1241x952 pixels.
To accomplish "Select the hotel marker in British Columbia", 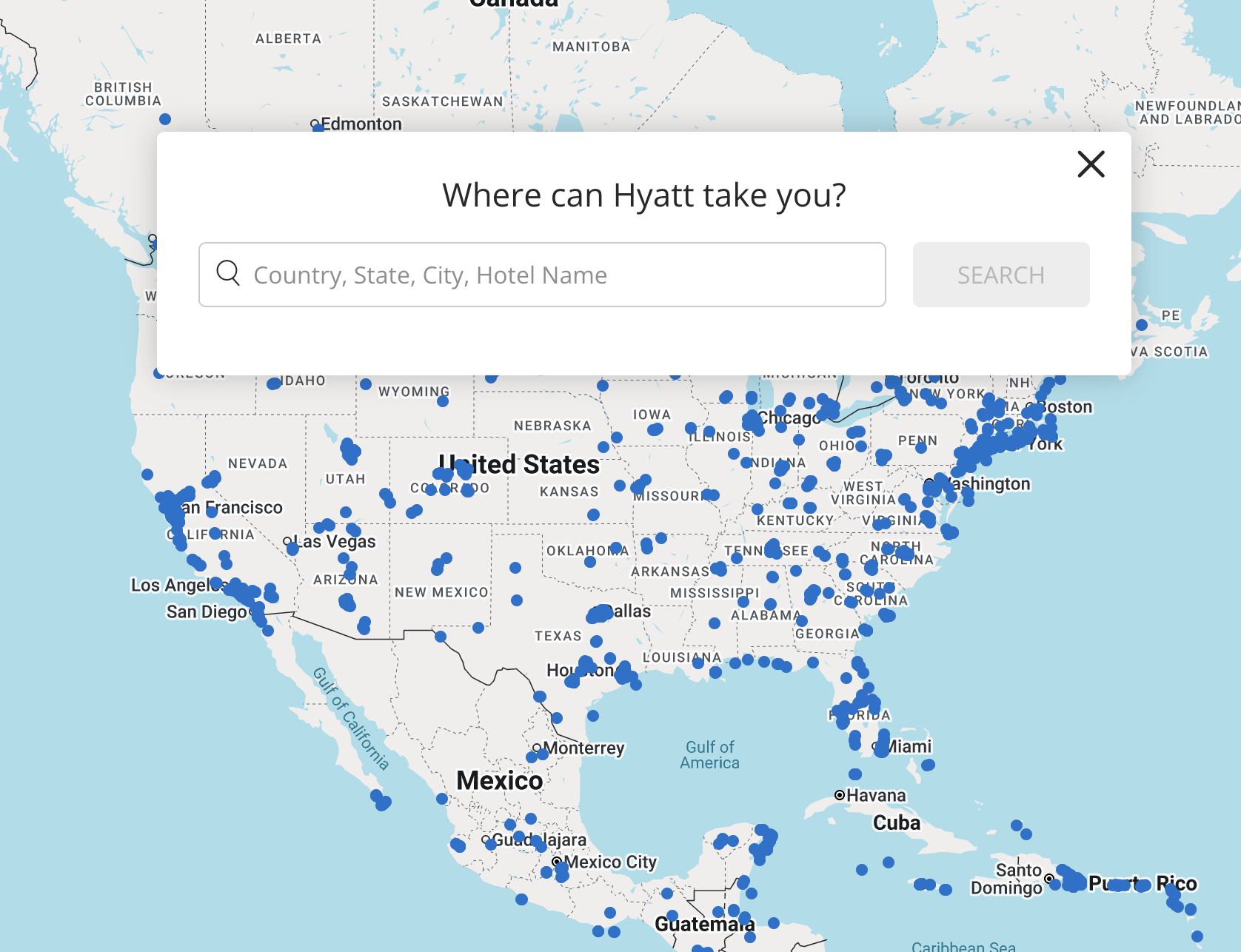I will click(x=165, y=119).
